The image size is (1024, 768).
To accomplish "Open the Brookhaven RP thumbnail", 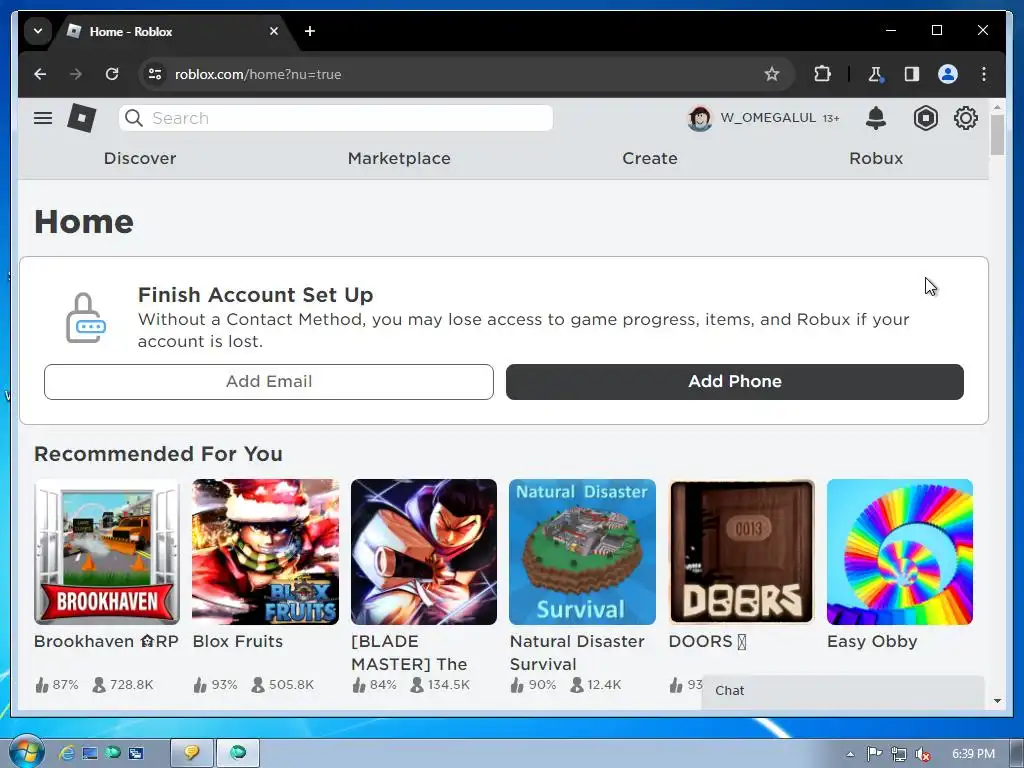I will 107,552.
